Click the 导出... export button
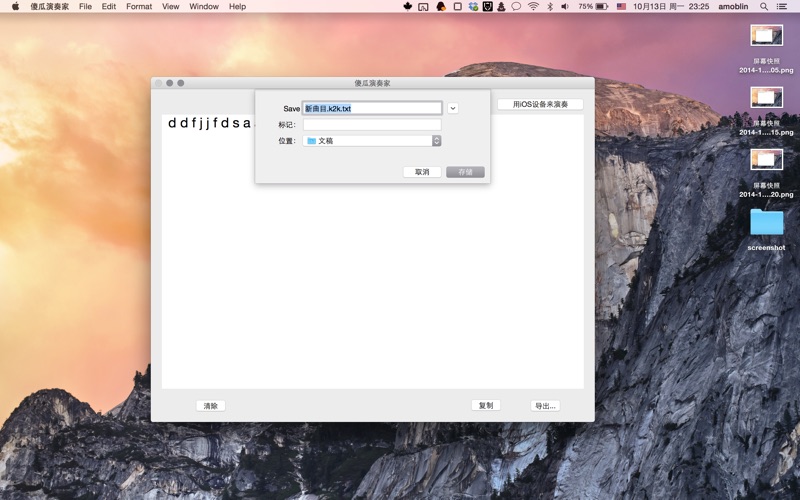 point(544,406)
